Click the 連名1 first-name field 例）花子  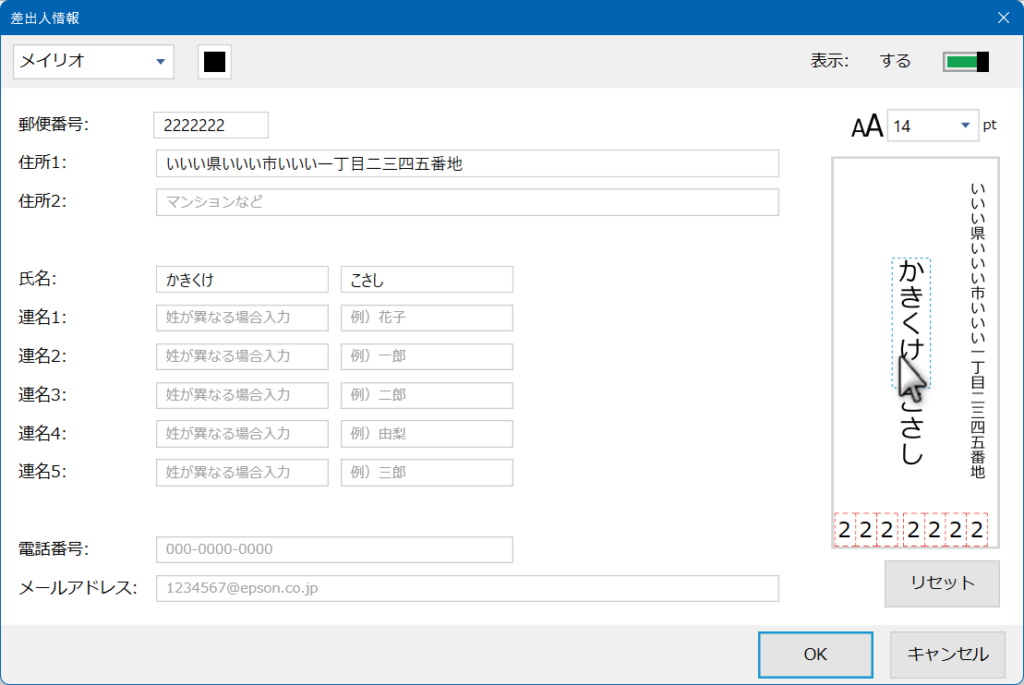tap(426, 317)
